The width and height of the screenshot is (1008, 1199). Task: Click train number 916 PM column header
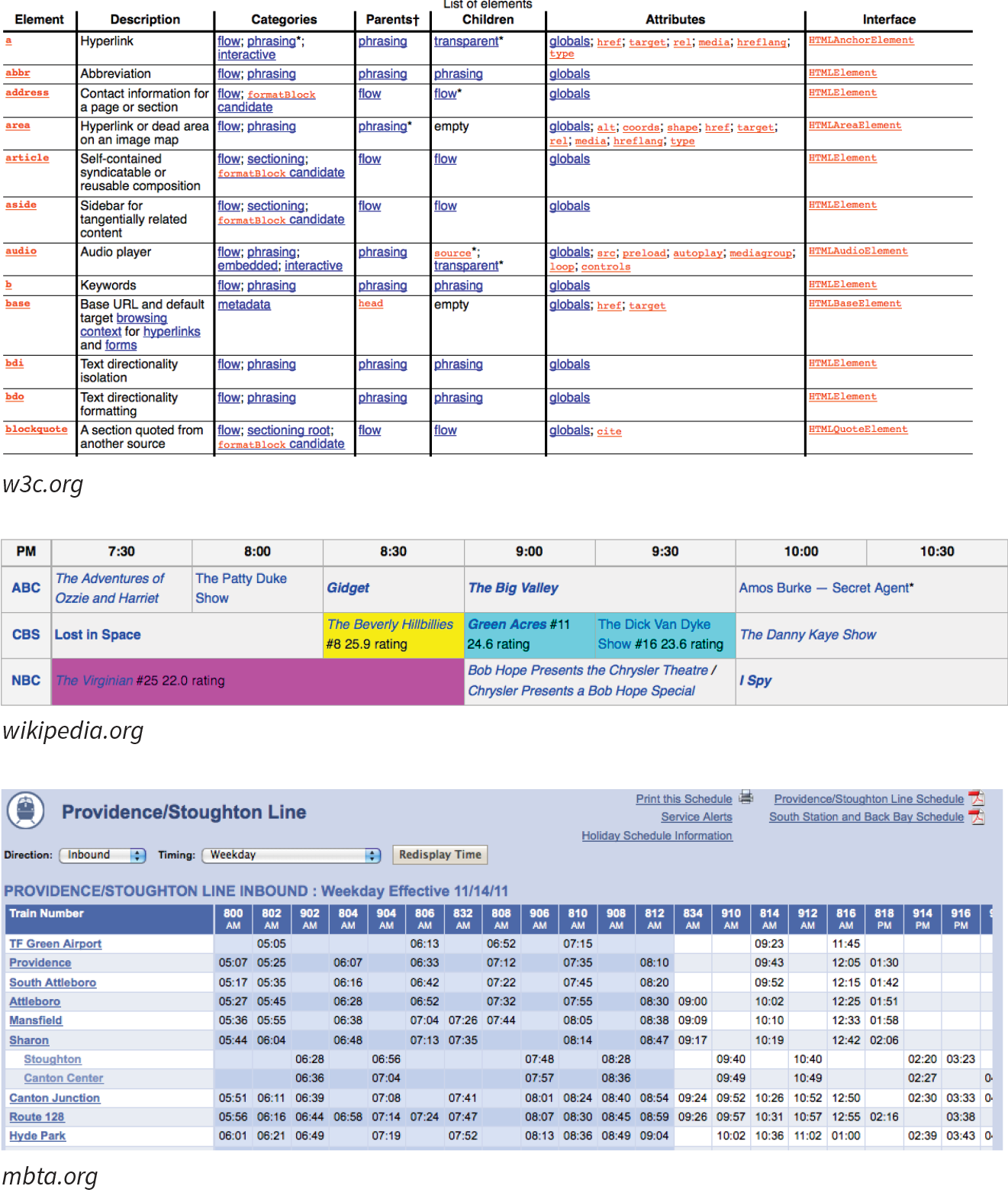coord(961,919)
